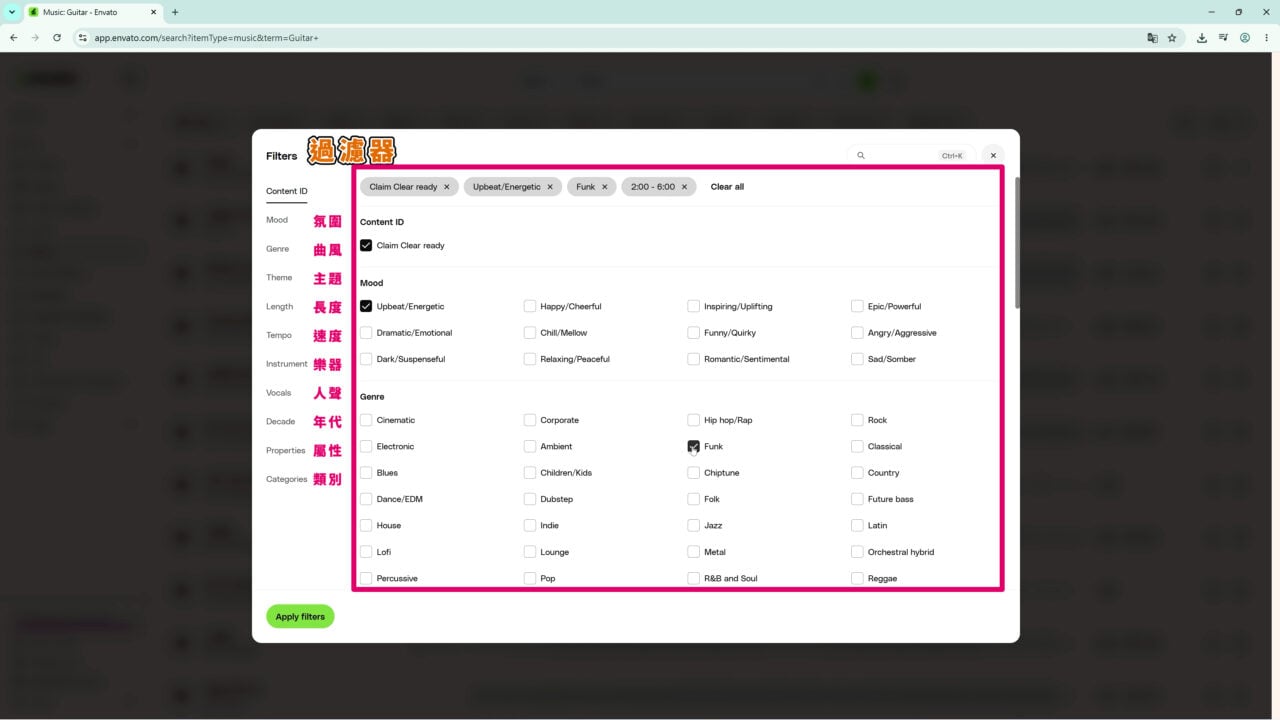Jump to Decade filter section
1280x720 pixels.
[281, 422]
